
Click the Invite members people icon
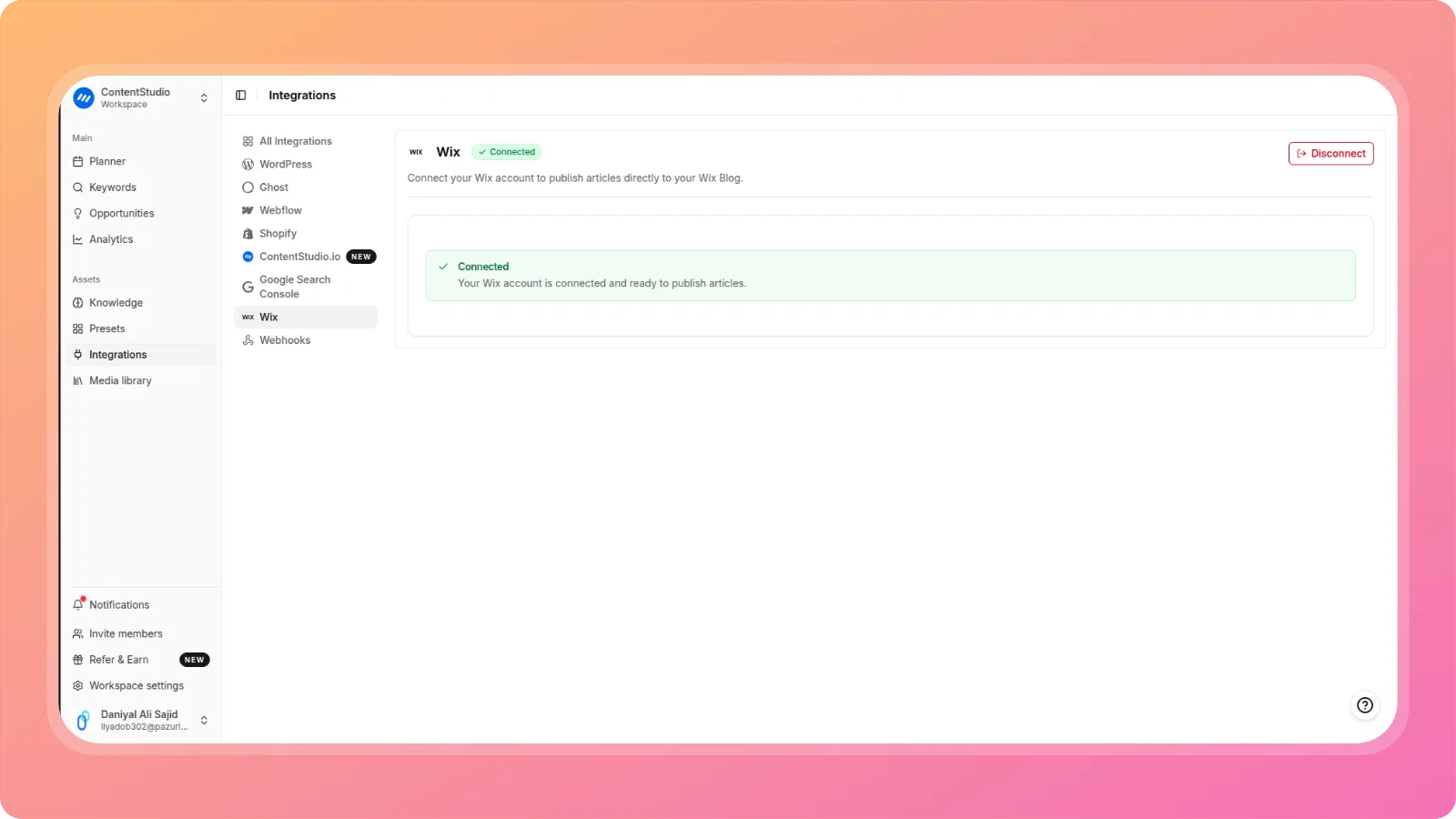pos(78,634)
